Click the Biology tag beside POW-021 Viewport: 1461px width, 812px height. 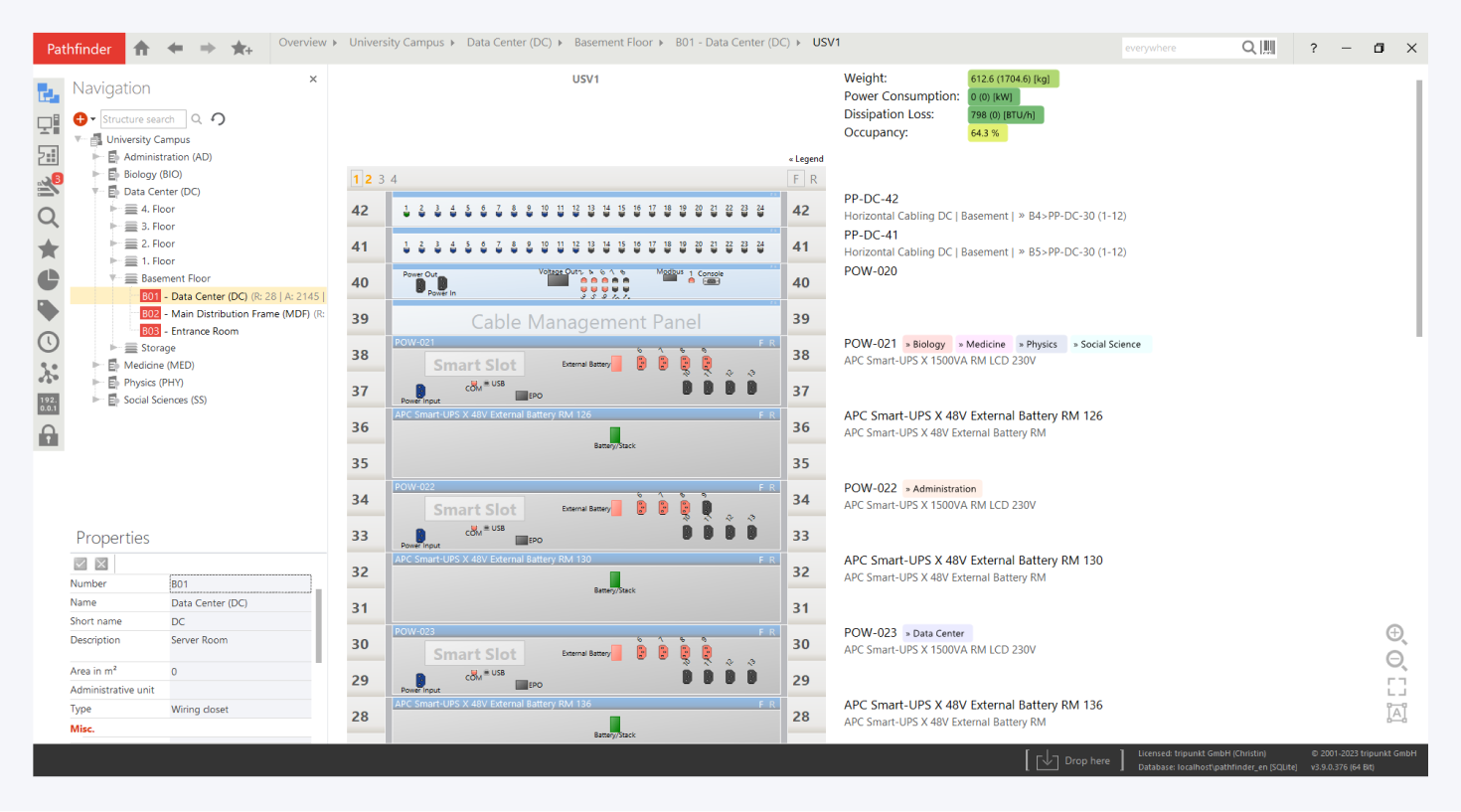pos(927,344)
